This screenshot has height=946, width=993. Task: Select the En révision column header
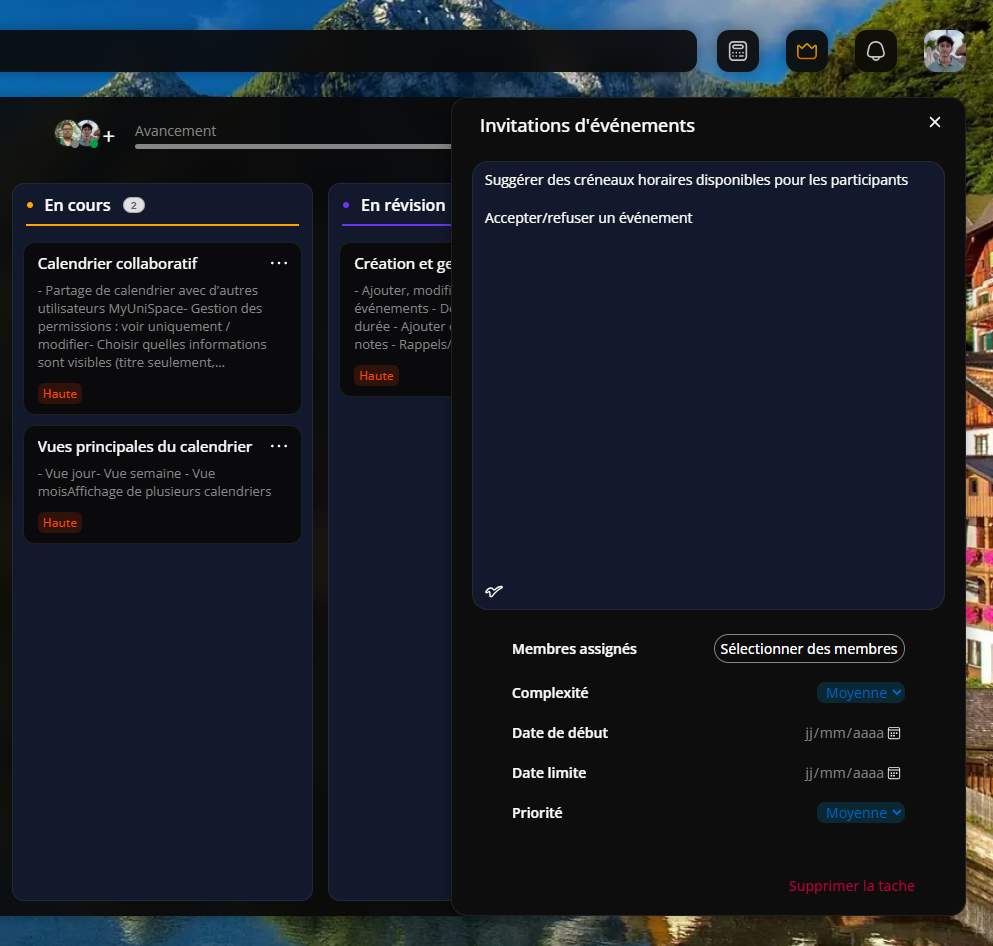[x=402, y=205]
